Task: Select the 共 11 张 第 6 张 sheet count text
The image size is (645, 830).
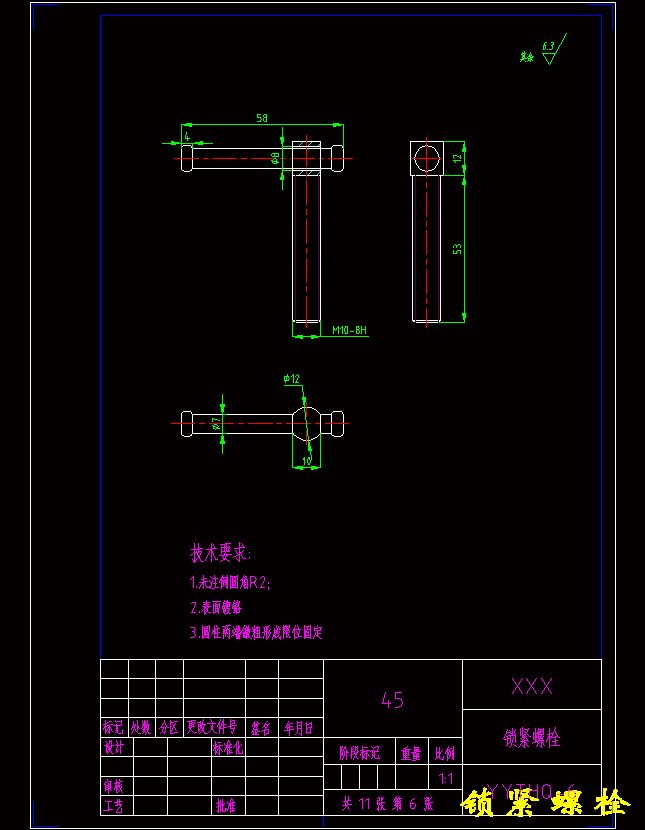Action: click(387, 805)
